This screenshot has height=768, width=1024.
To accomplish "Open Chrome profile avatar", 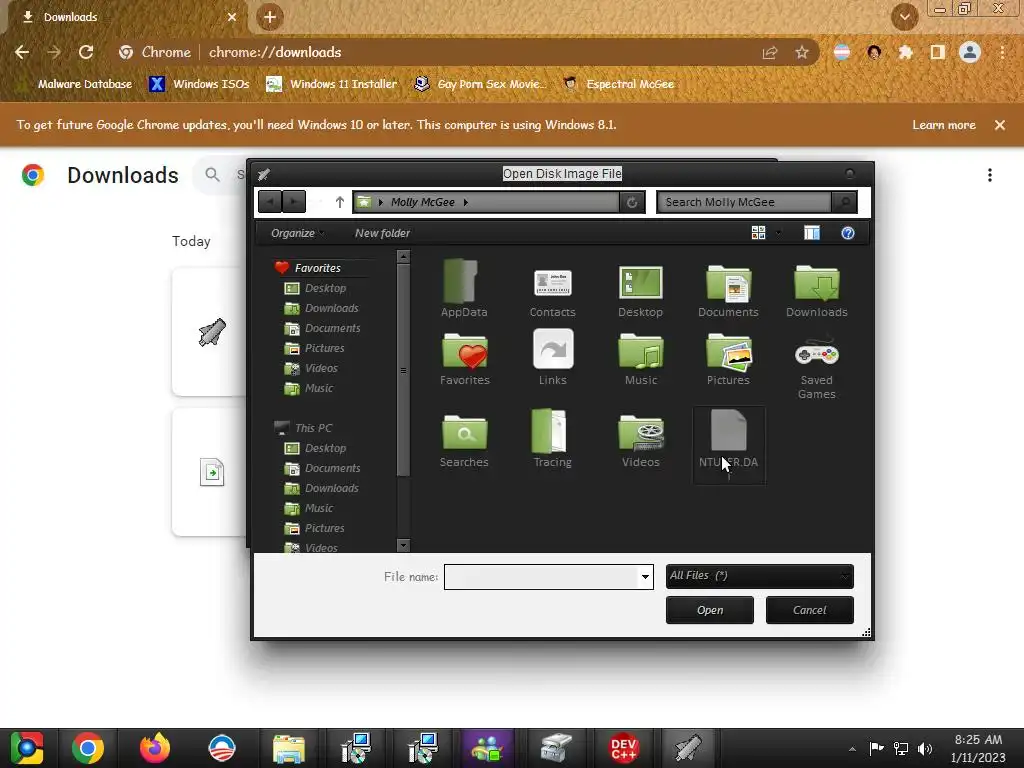I will [970, 52].
